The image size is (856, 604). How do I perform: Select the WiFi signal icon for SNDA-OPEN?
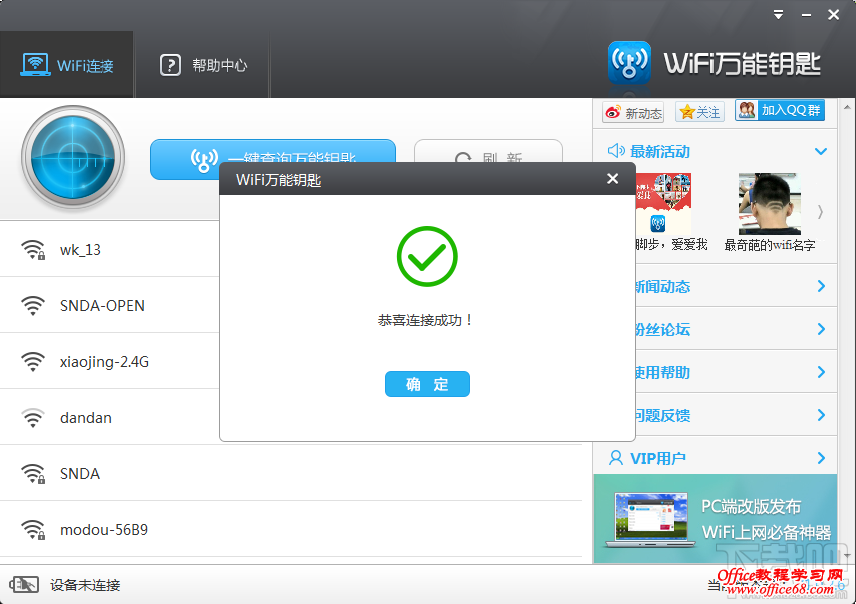[x=32, y=305]
